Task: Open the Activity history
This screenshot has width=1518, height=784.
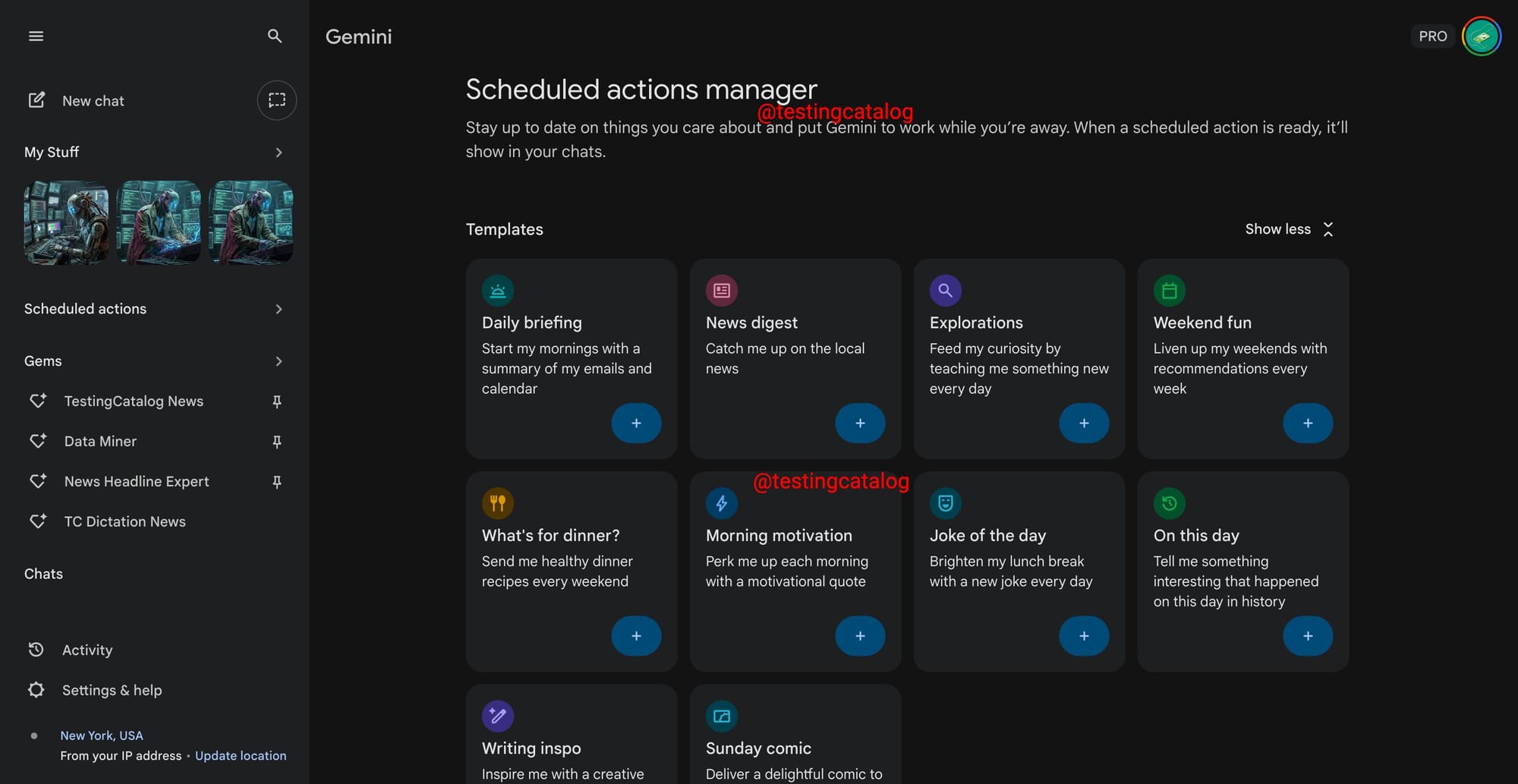Action: click(x=87, y=650)
